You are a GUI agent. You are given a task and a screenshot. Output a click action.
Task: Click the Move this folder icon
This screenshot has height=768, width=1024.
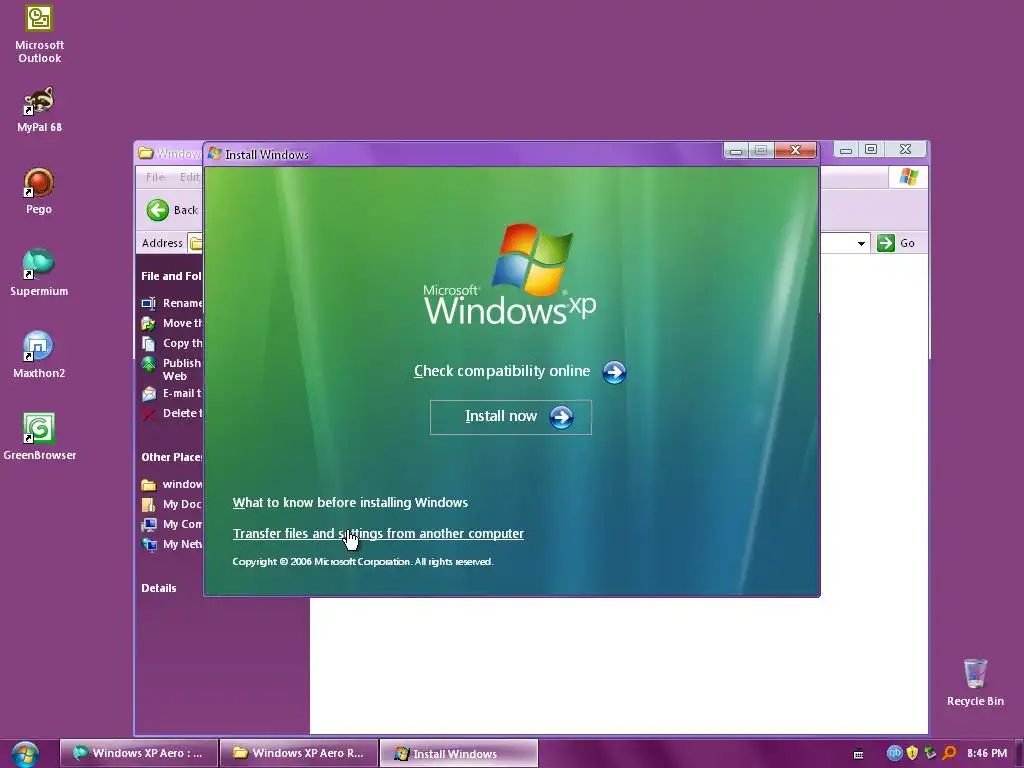tap(149, 323)
